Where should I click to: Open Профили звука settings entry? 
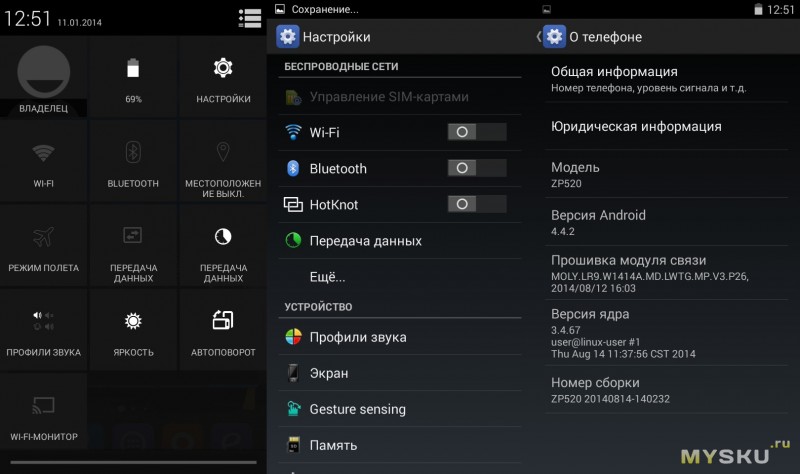pyautogui.click(x=399, y=337)
